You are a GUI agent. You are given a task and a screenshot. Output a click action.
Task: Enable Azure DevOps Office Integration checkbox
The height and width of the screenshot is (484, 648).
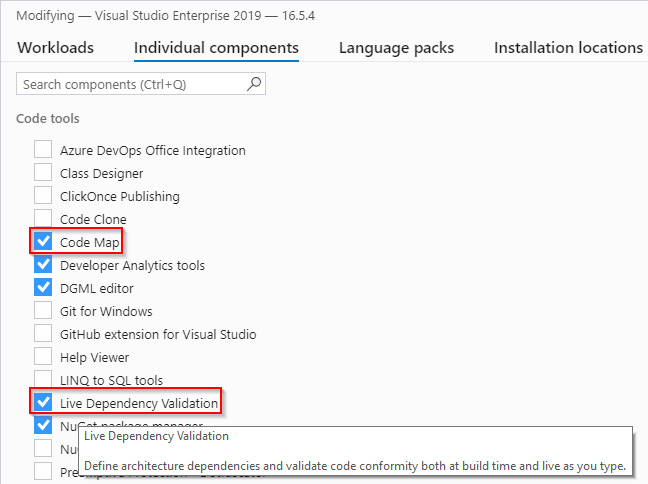pyautogui.click(x=43, y=149)
